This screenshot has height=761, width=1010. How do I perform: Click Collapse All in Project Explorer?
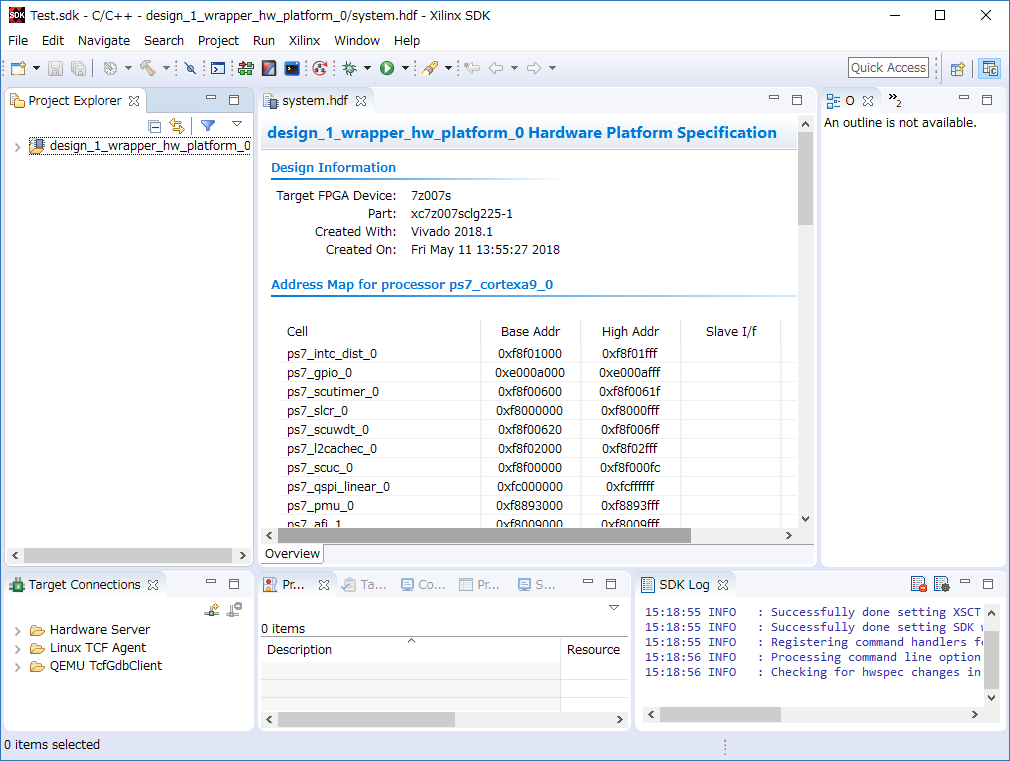(x=155, y=126)
